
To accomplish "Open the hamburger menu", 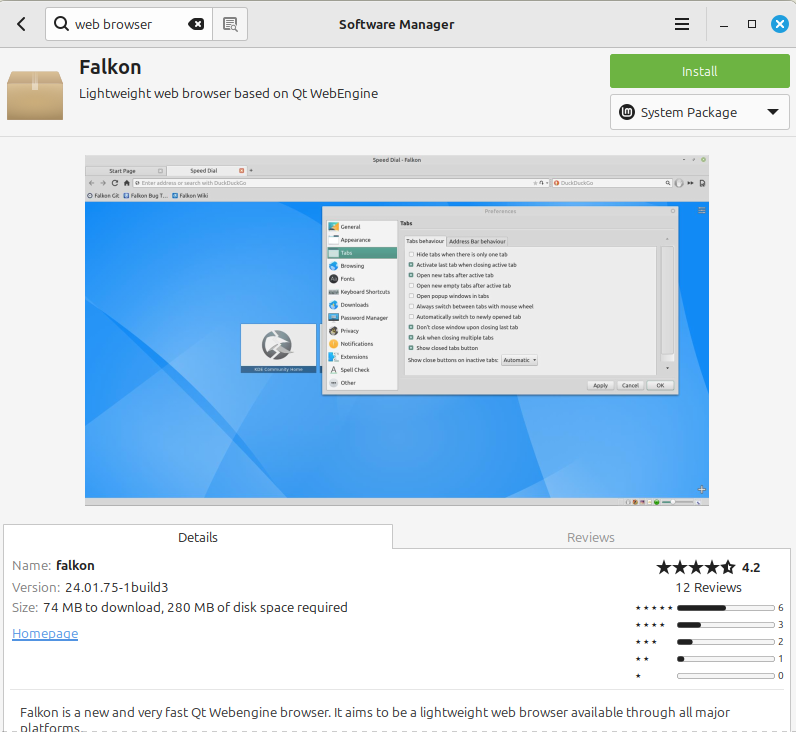I will point(682,24).
